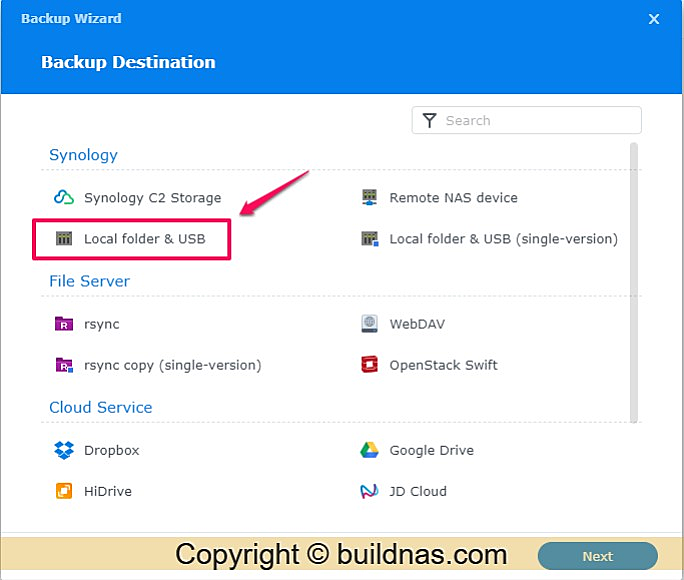Click the Synology C2 Storage cloud icon
The height and width of the screenshot is (580, 684).
64,198
